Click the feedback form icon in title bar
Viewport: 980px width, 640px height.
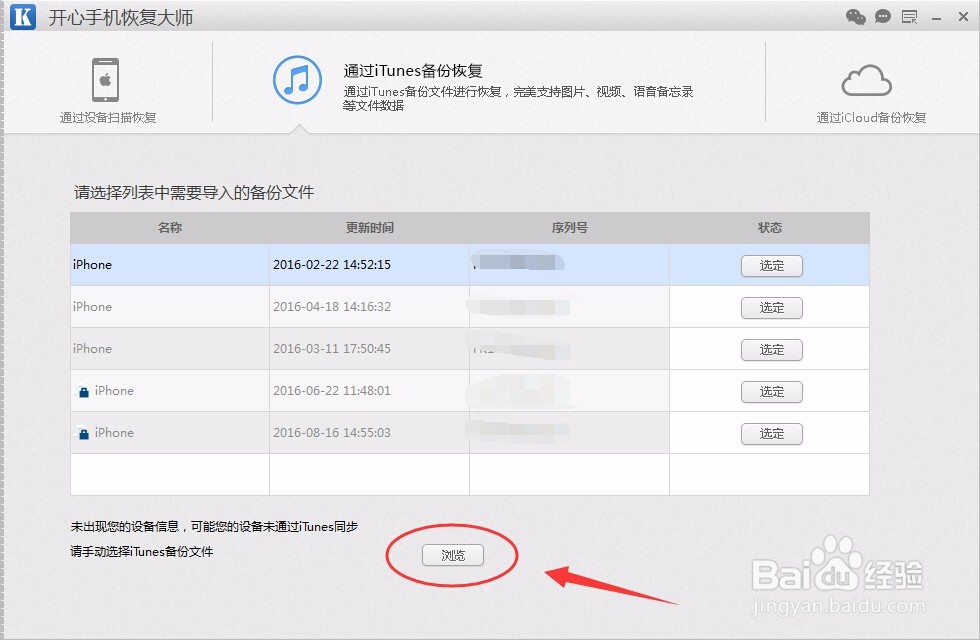click(x=910, y=16)
